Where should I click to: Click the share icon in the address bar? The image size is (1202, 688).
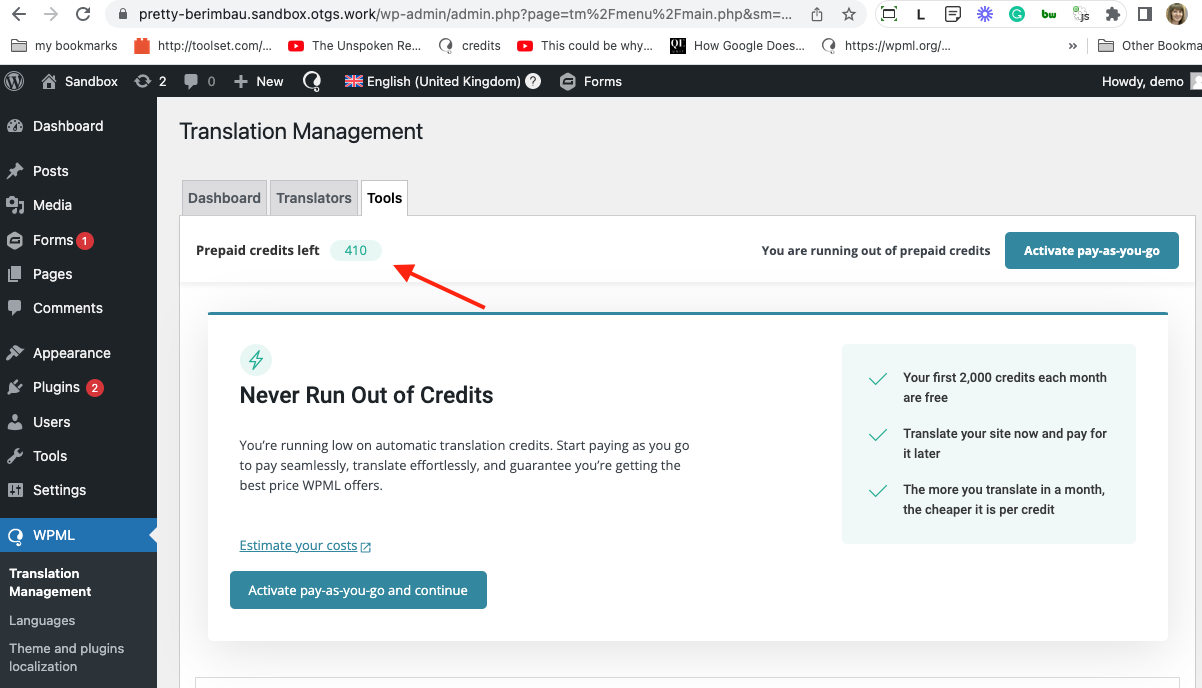(817, 14)
